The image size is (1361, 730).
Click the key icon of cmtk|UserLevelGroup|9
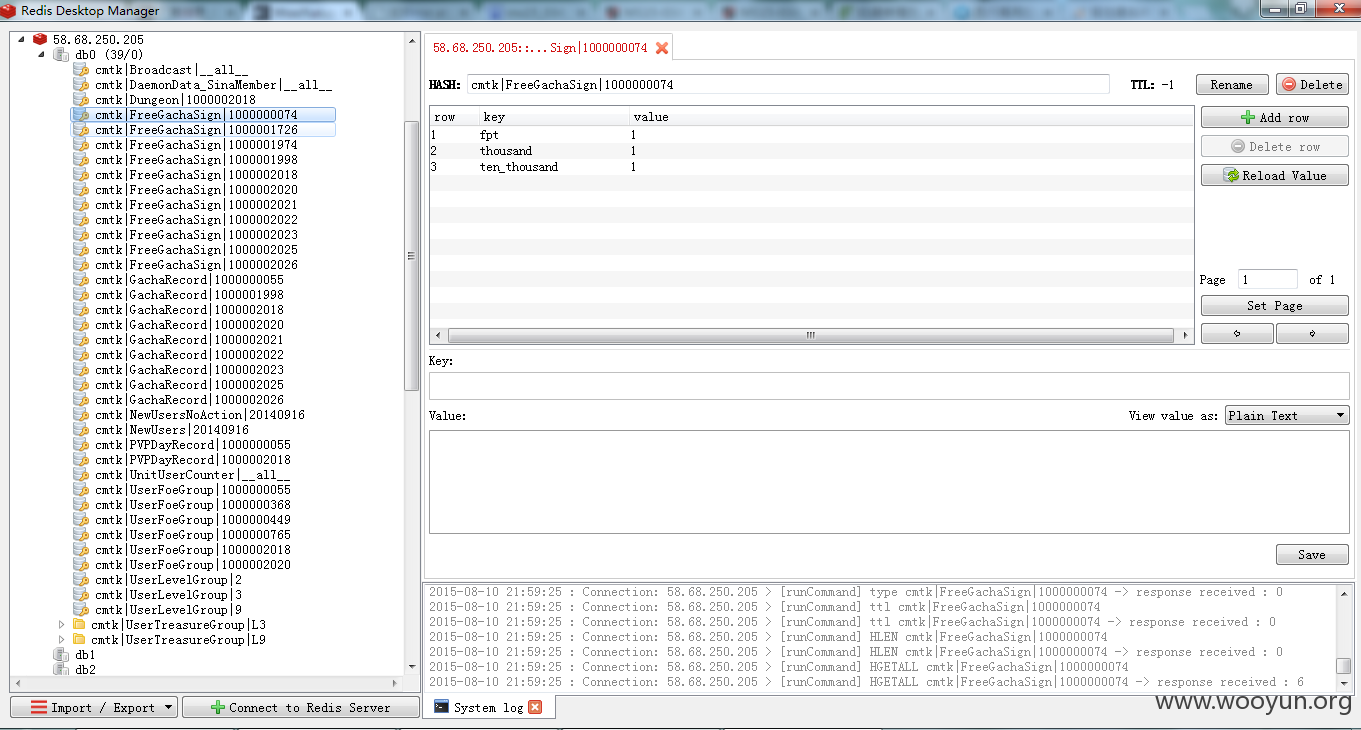[81, 610]
